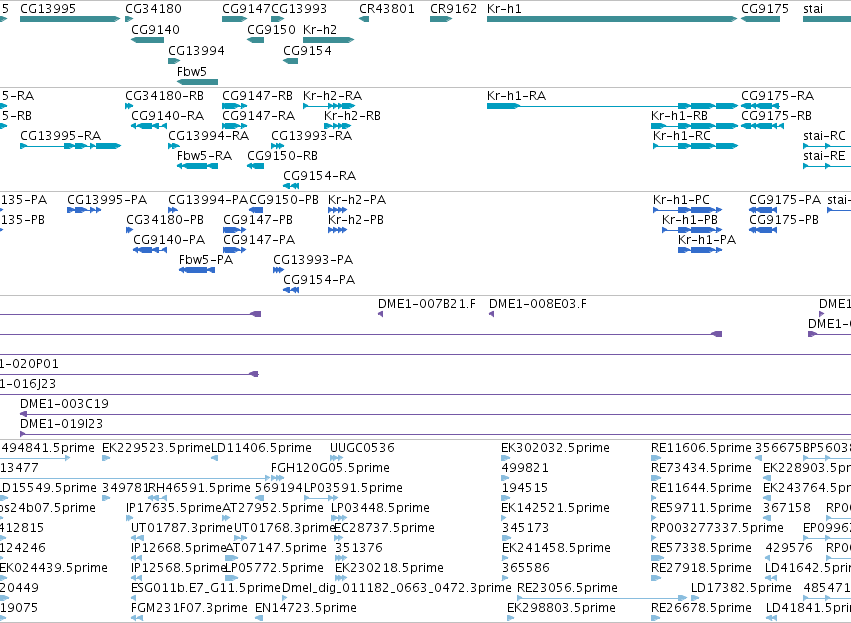Select the CG9154-PA protein label

320,280
